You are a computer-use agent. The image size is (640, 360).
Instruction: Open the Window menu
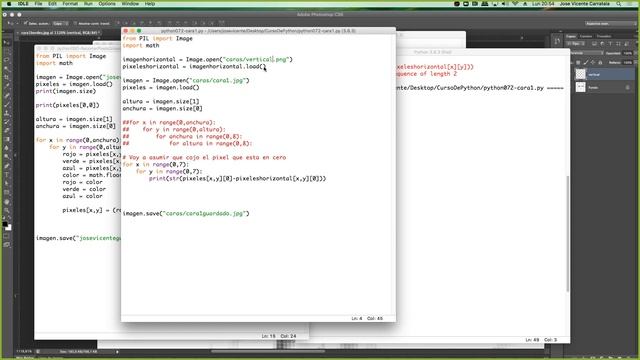(x=130, y=4)
